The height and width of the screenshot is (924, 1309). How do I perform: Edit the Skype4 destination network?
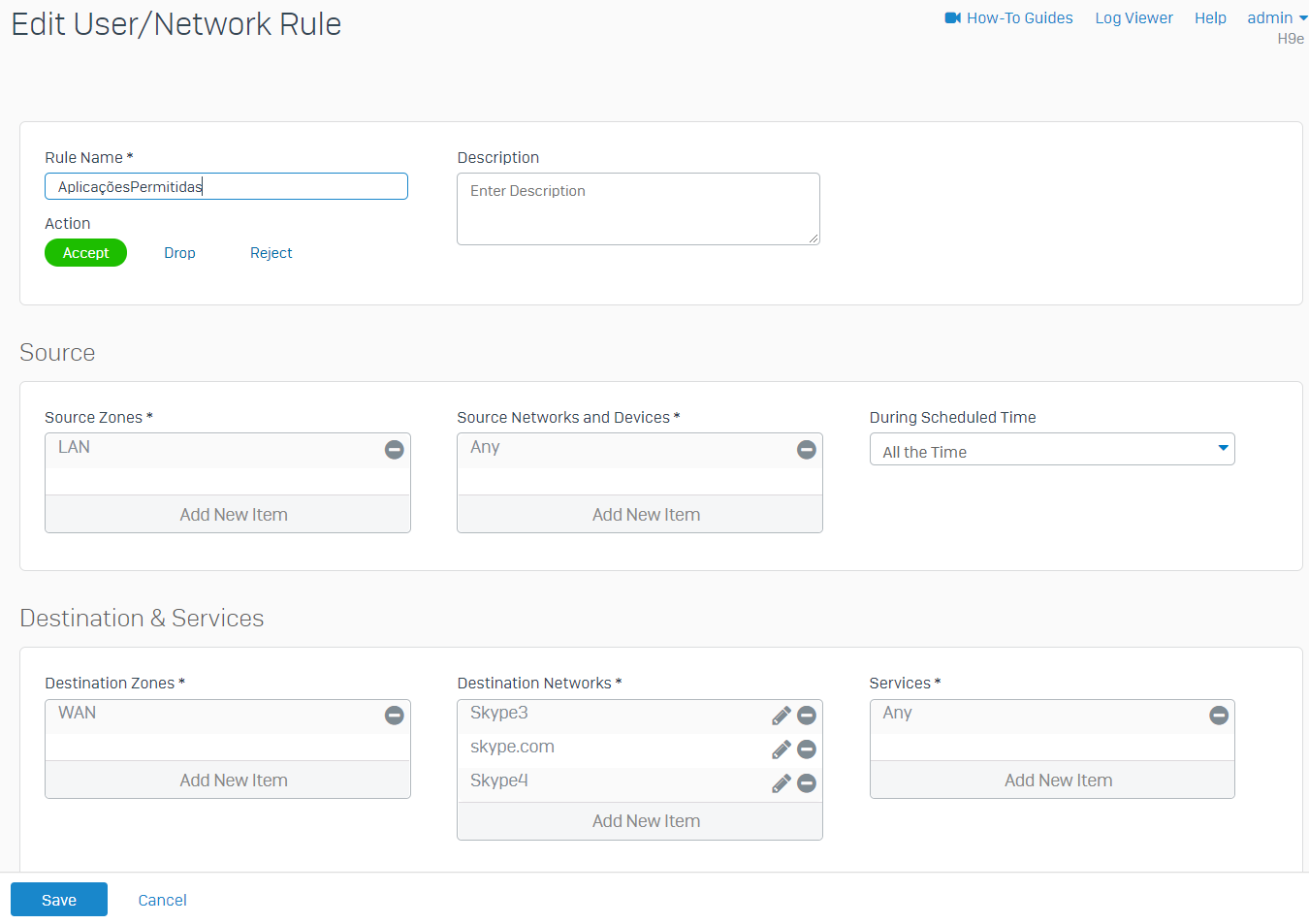(782, 783)
